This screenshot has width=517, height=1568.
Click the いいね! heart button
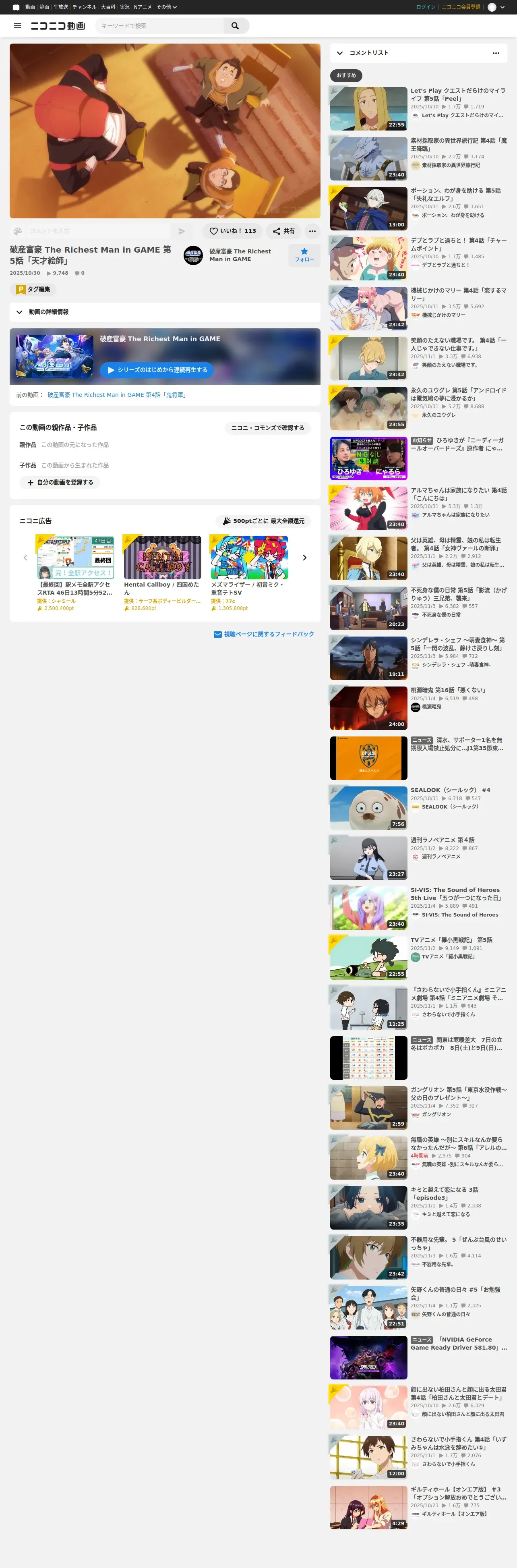(x=232, y=231)
